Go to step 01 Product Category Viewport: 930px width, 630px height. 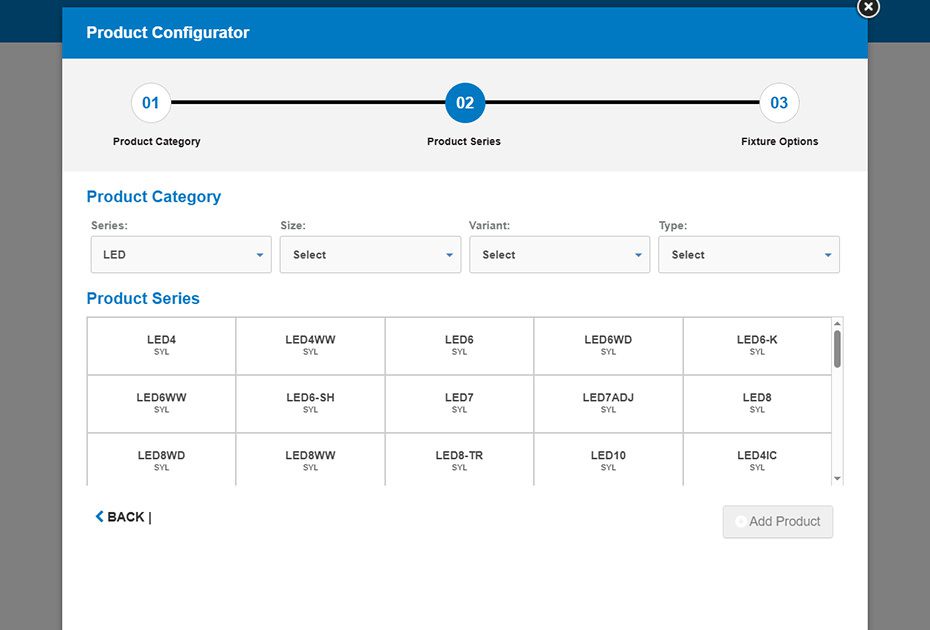151,103
